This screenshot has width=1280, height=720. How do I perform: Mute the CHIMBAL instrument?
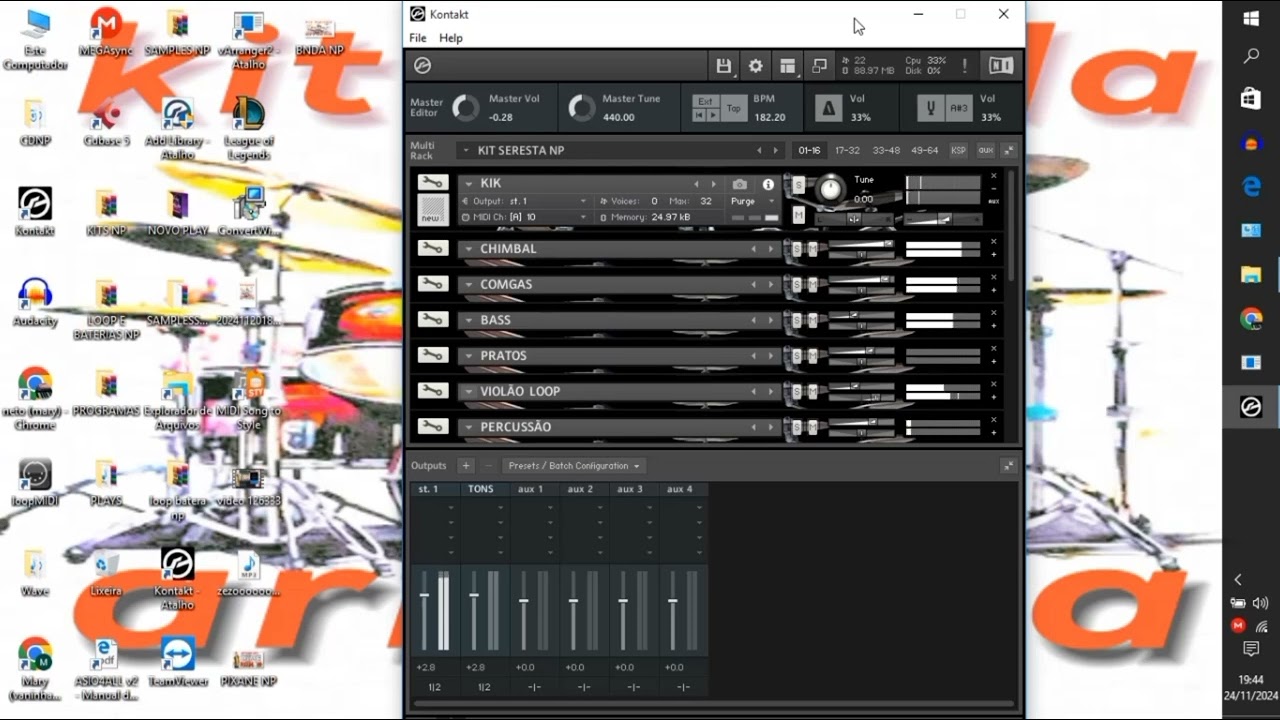click(x=811, y=249)
